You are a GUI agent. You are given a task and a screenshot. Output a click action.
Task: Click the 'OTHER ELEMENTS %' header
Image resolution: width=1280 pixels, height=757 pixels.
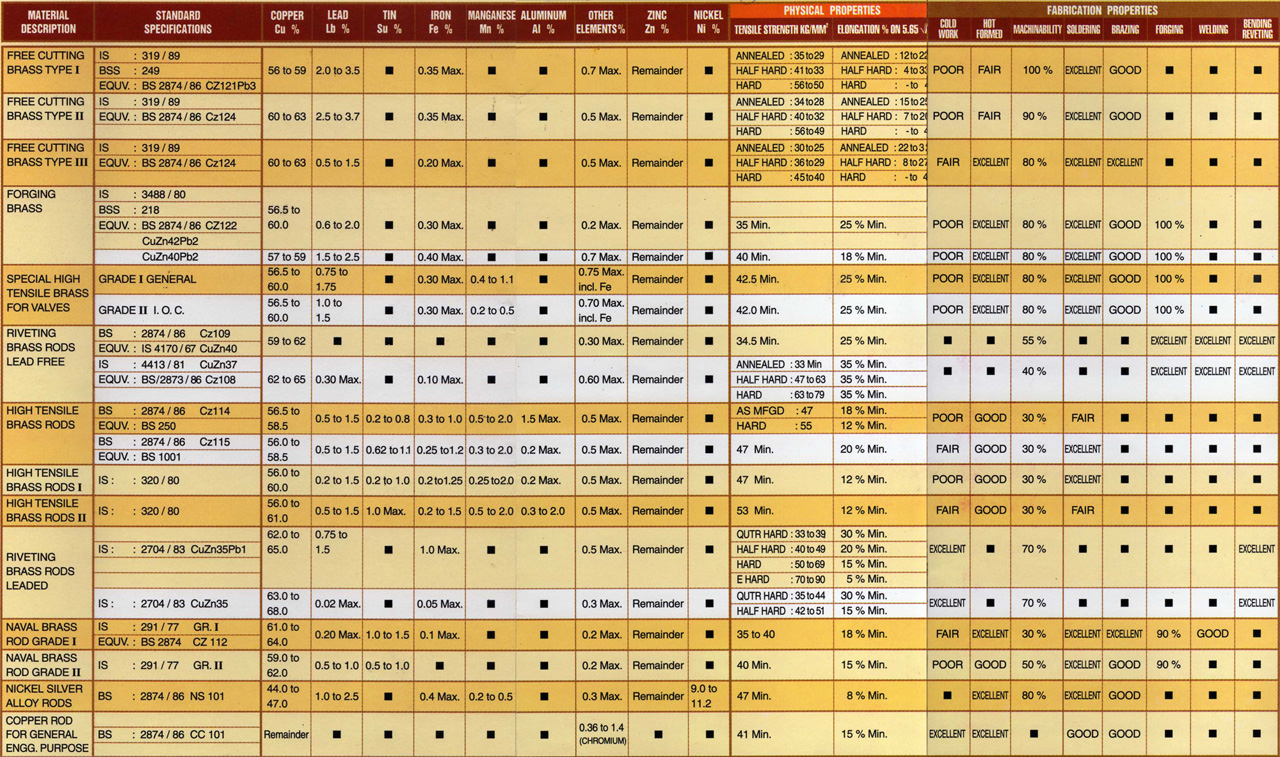[601, 22]
